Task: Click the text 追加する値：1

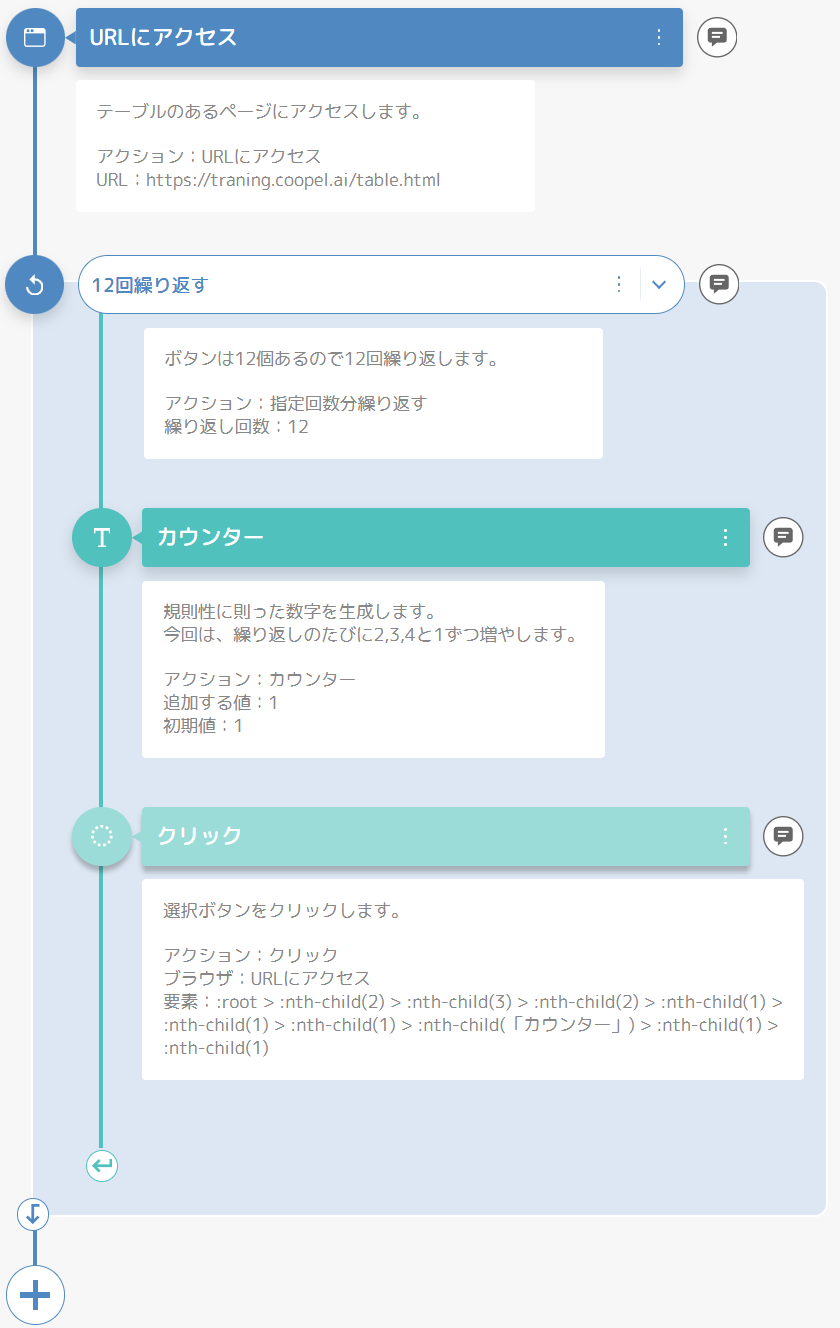Action: (221, 703)
